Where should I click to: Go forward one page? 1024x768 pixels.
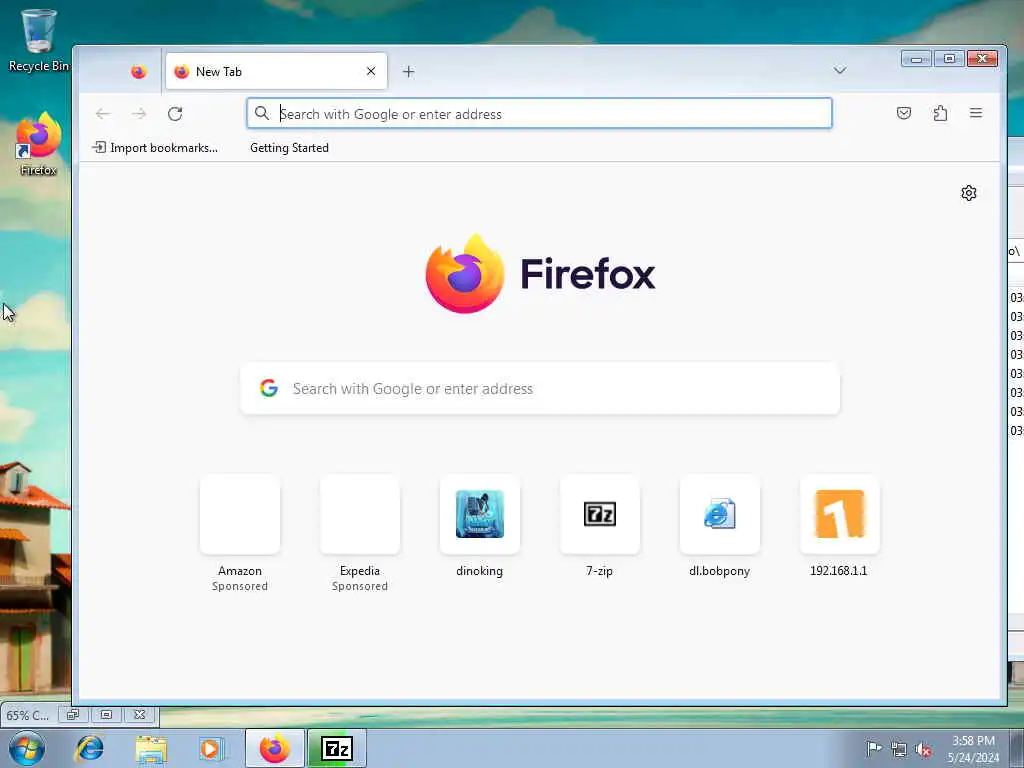[x=138, y=114]
